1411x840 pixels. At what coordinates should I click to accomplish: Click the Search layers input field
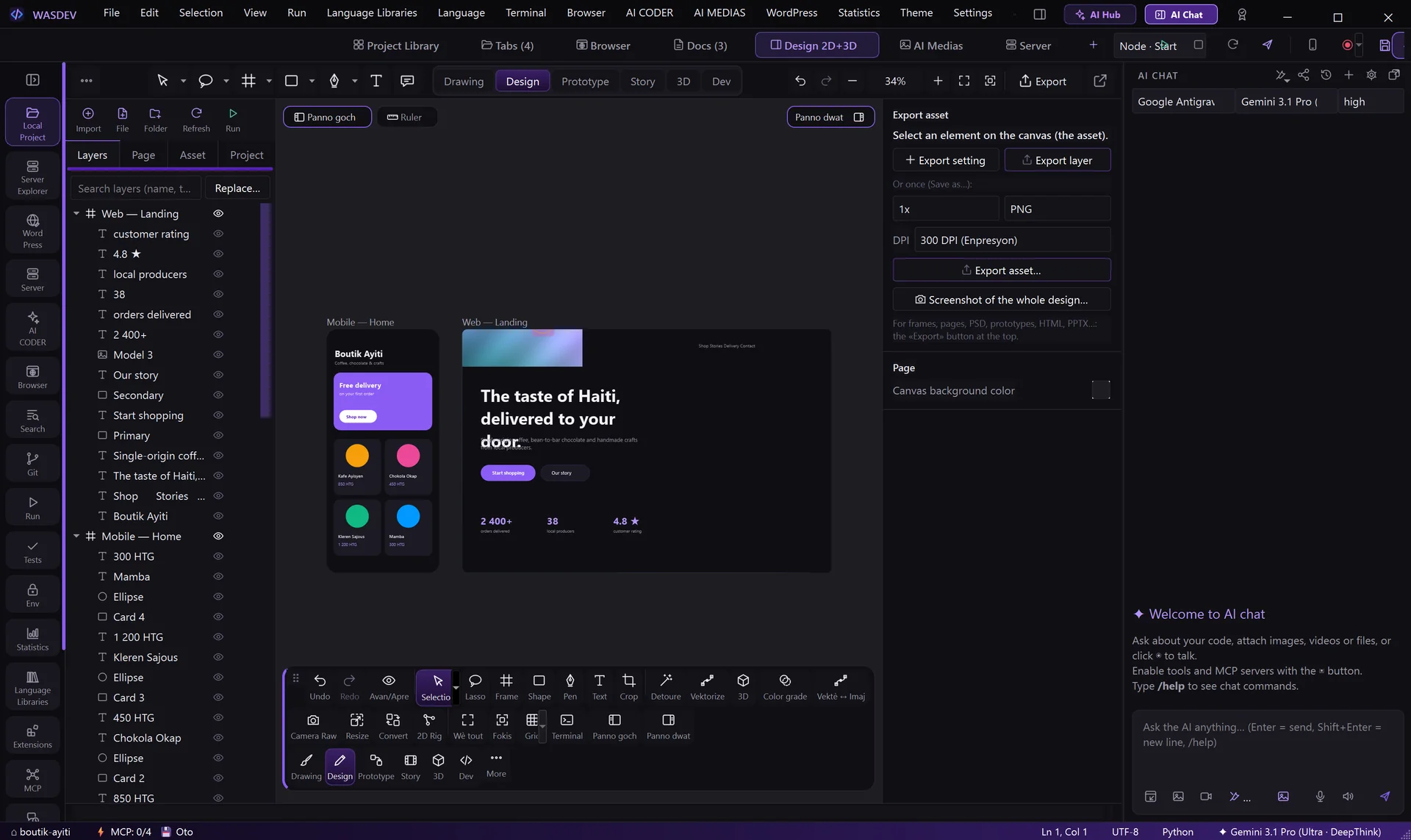point(135,188)
